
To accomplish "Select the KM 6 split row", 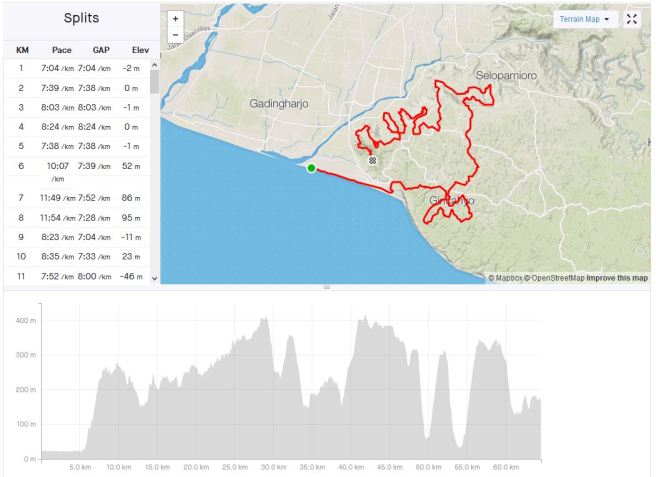I will point(80,166).
